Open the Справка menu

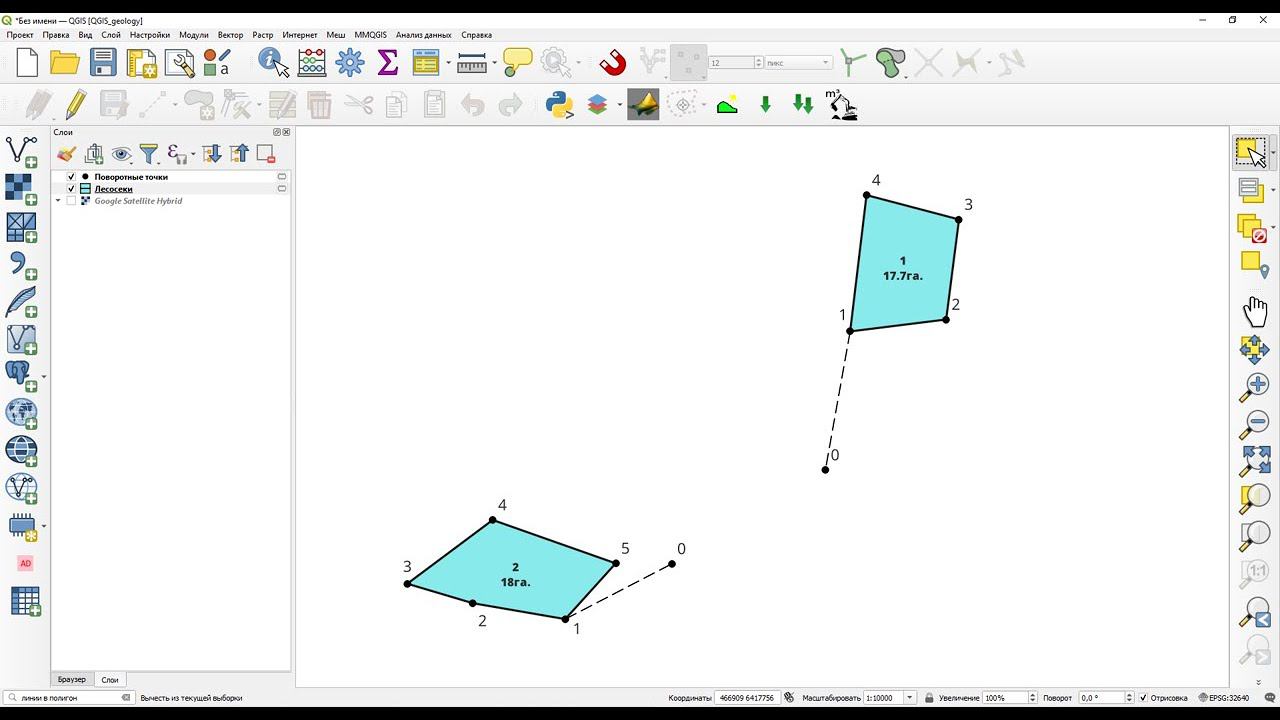(x=476, y=35)
